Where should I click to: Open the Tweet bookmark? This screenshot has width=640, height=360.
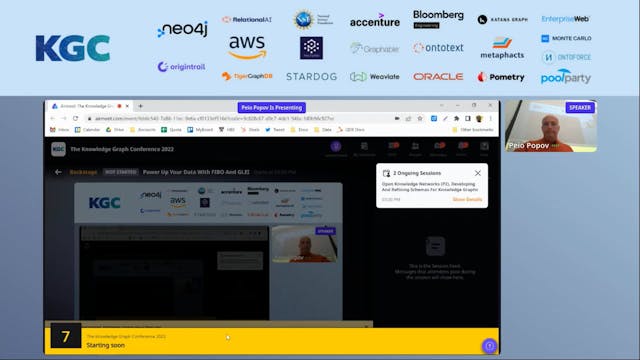[275, 130]
